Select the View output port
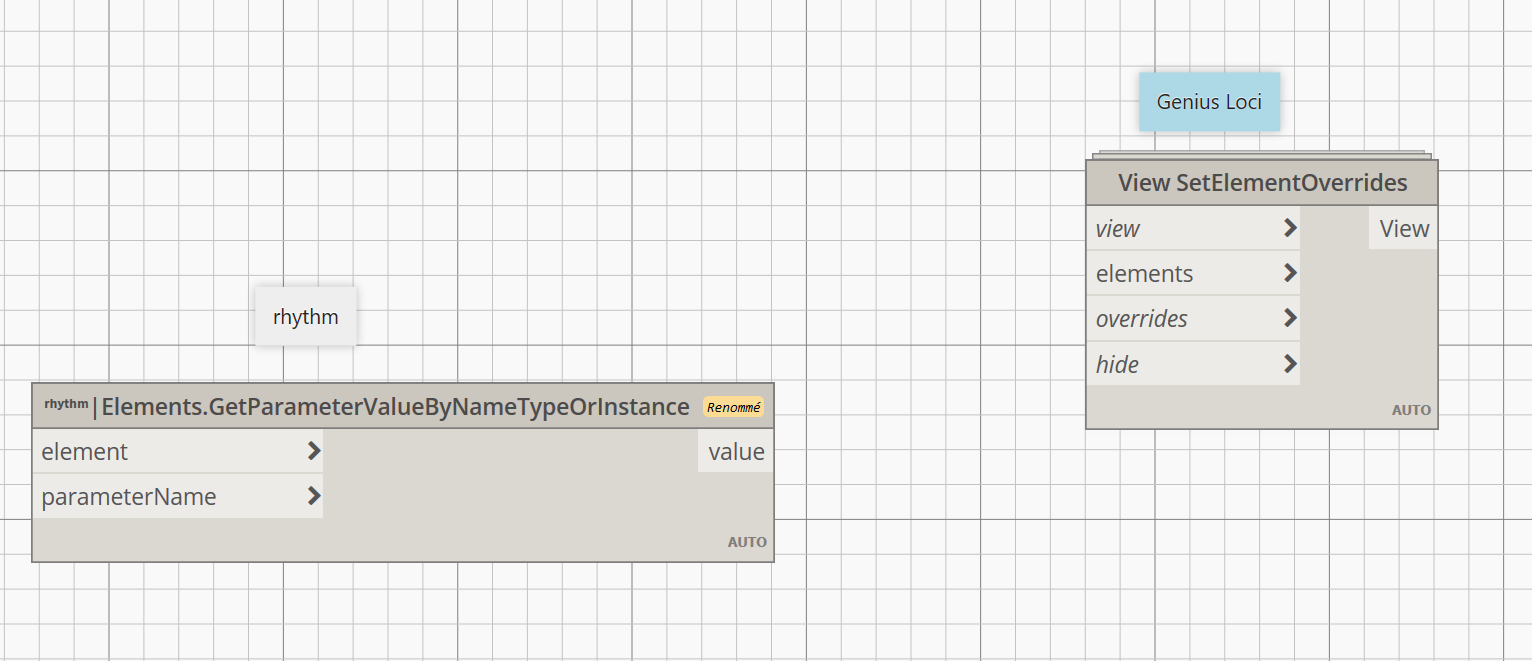This screenshot has height=661, width=1532. coord(1403,229)
